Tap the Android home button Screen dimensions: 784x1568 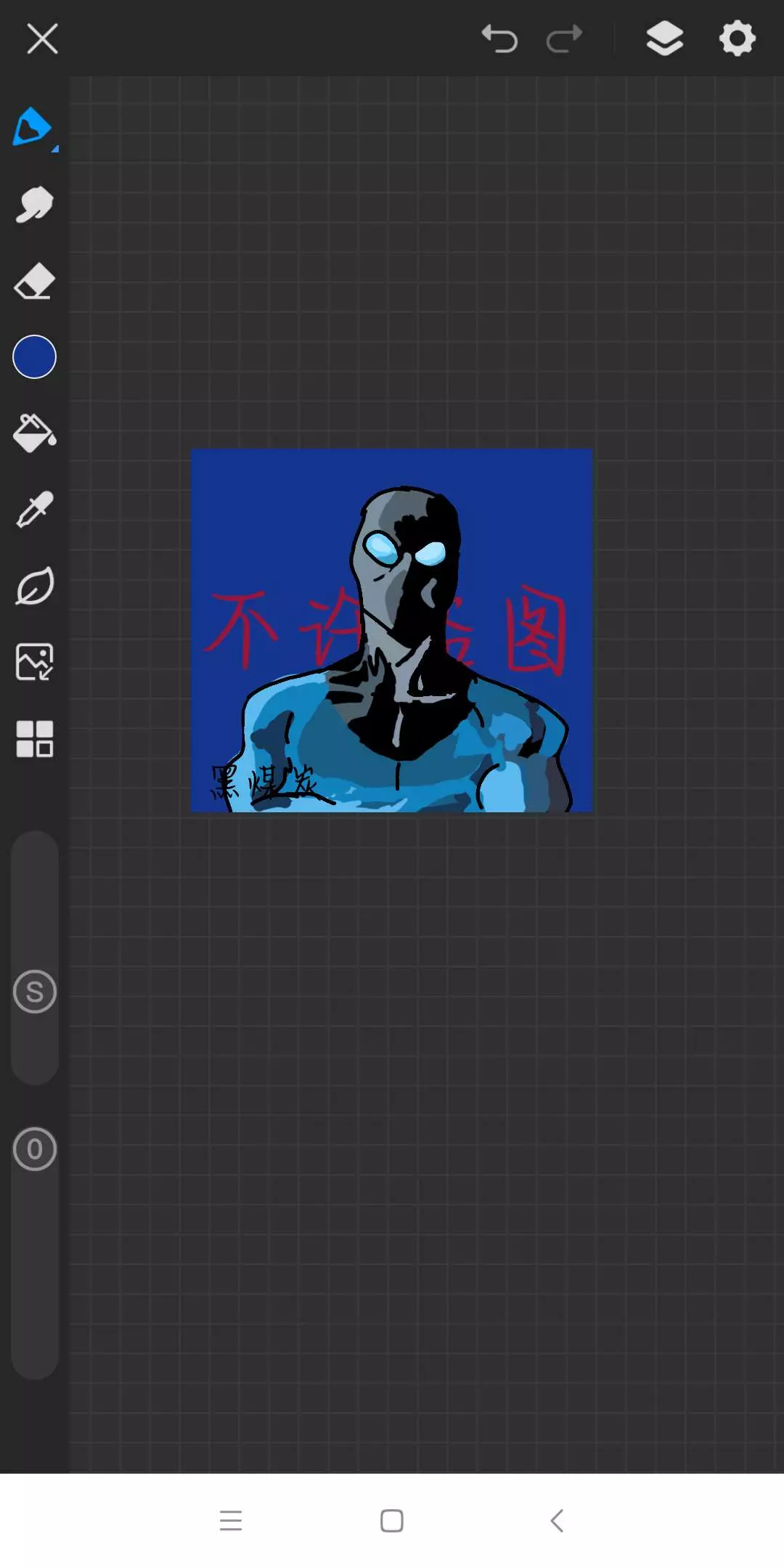(x=392, y=1520)
